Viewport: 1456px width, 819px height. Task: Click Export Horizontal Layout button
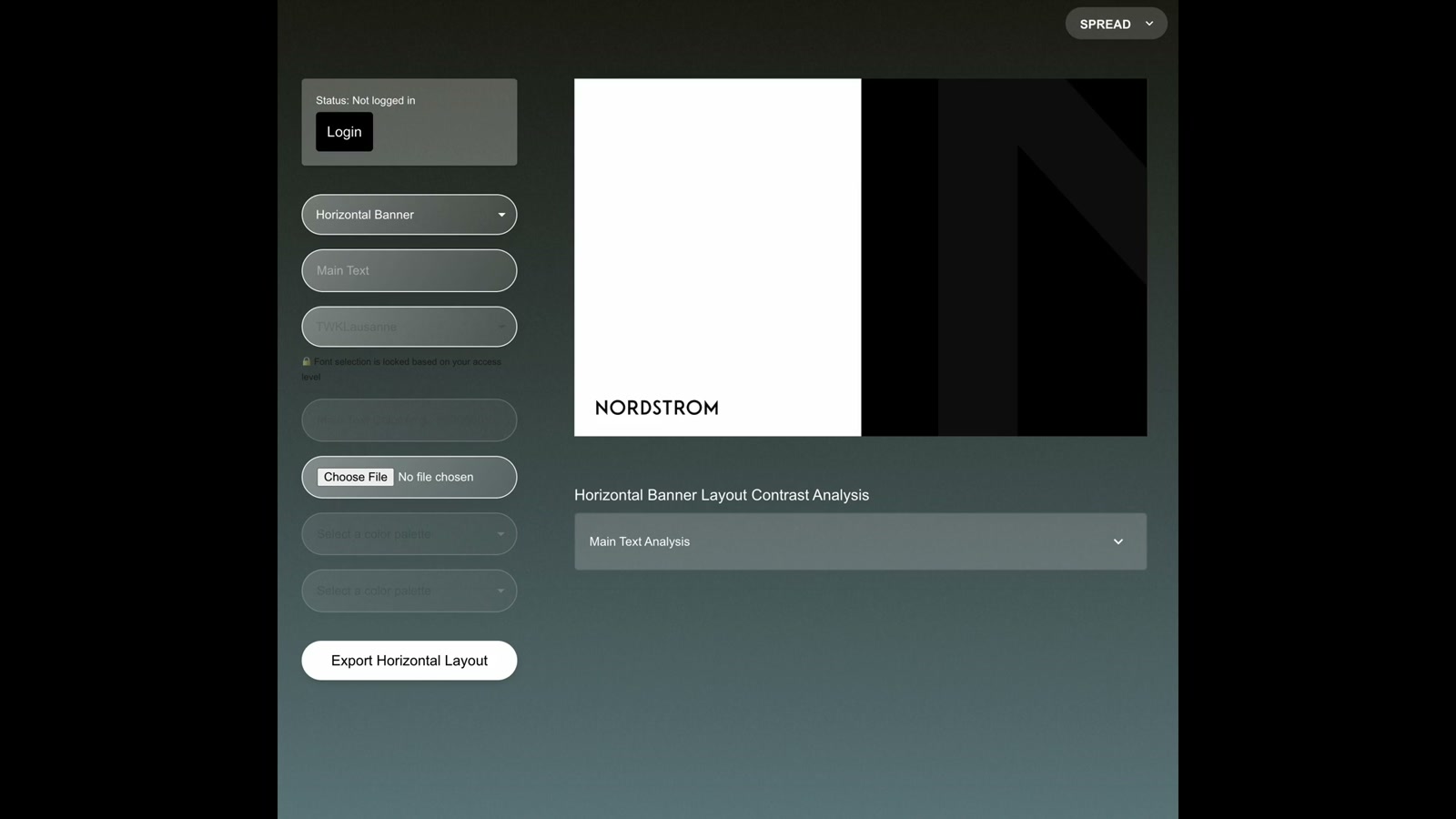[409, 661]
